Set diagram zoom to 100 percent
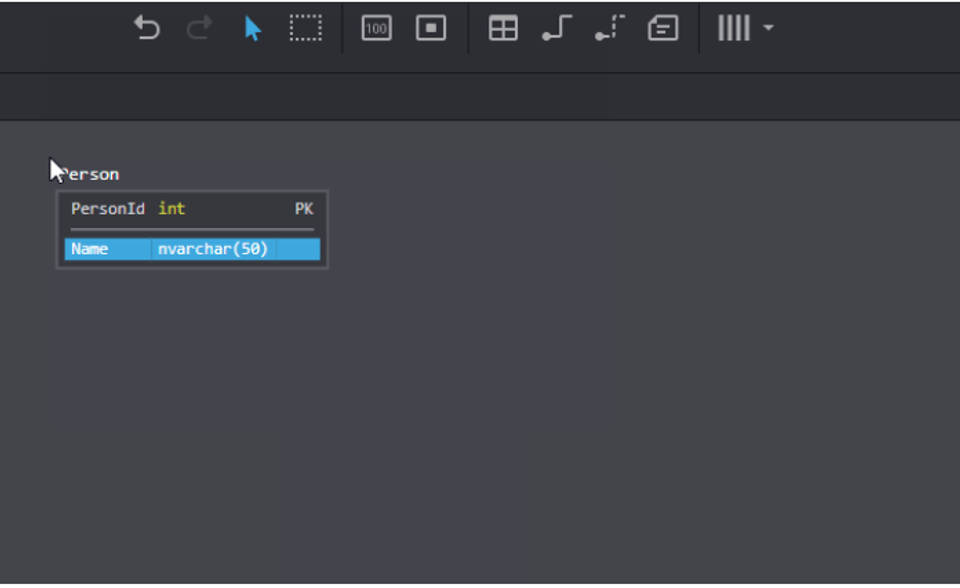Screen dimensions: 960x588 [x=376, y=29]
